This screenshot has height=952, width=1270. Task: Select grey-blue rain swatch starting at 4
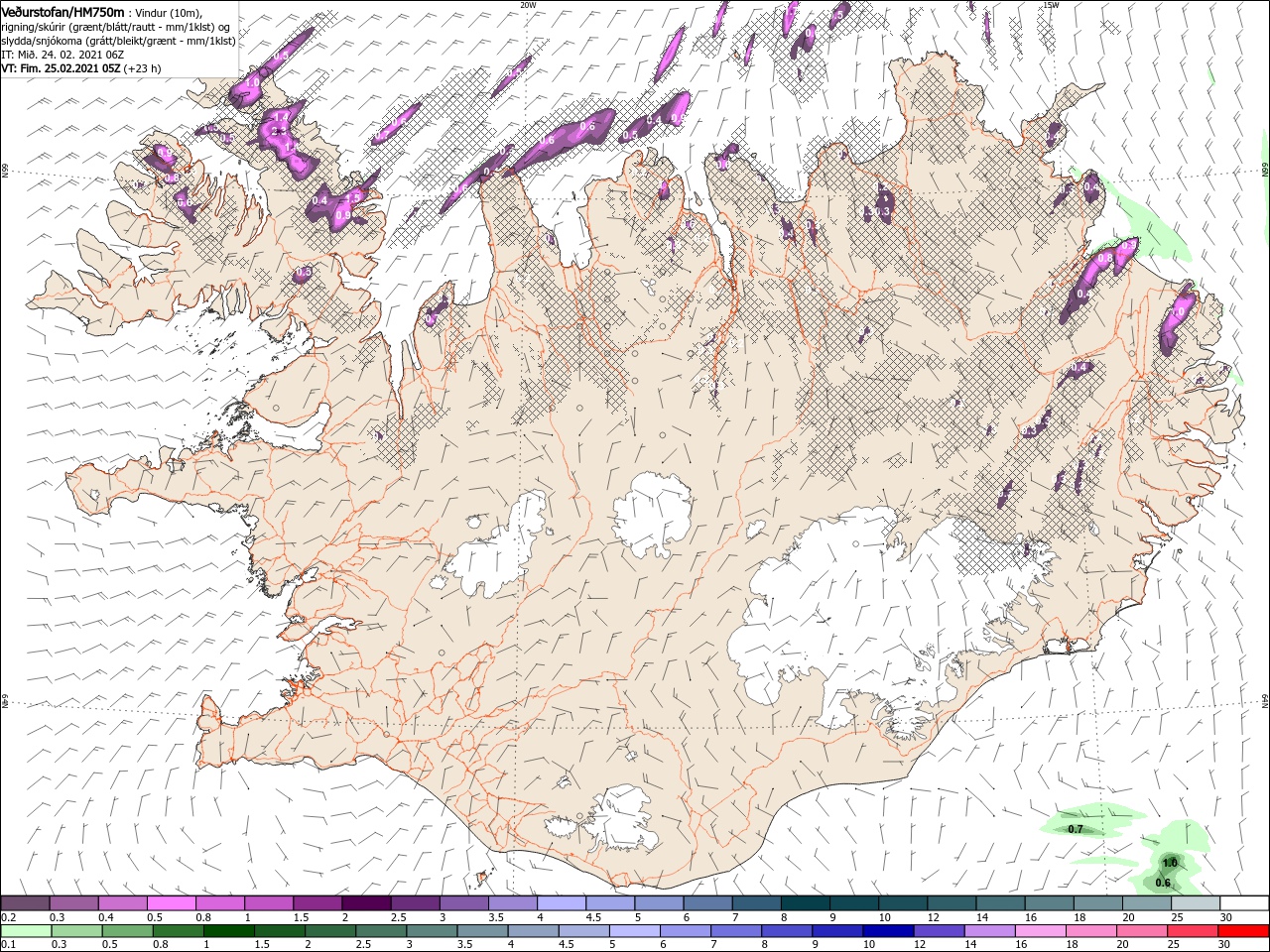(533, 930)
